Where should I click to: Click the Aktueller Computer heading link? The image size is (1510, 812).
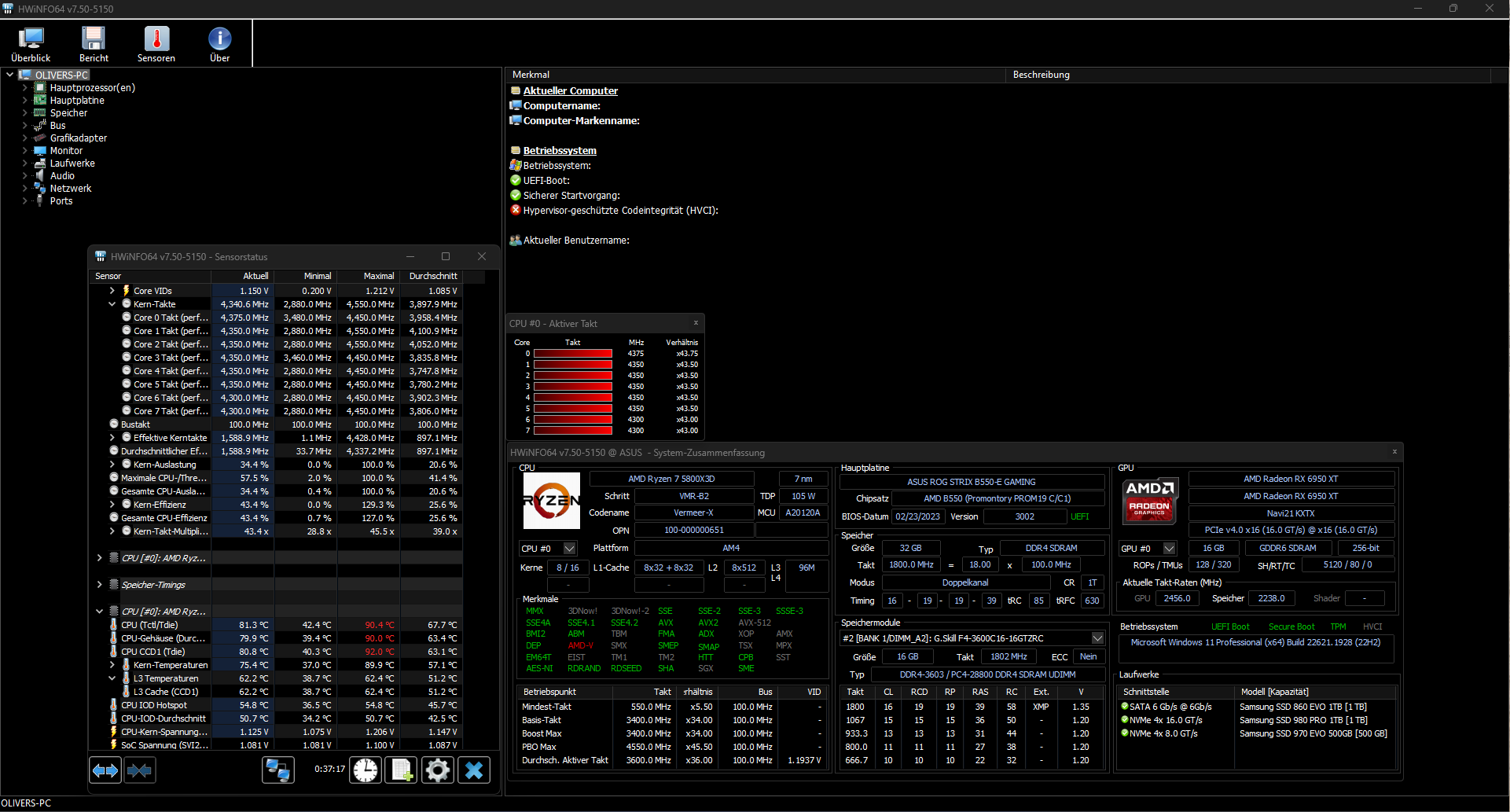pos(571,91)
